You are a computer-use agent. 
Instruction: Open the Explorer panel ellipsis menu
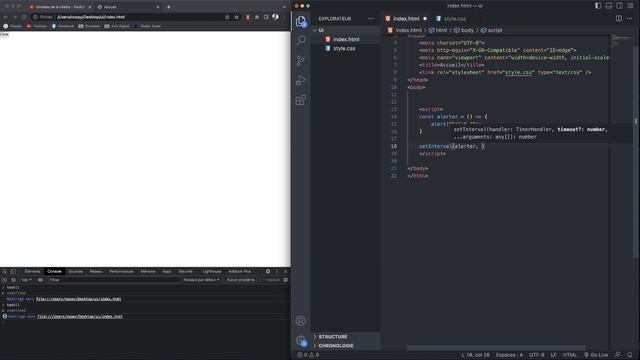click(371, 18)
